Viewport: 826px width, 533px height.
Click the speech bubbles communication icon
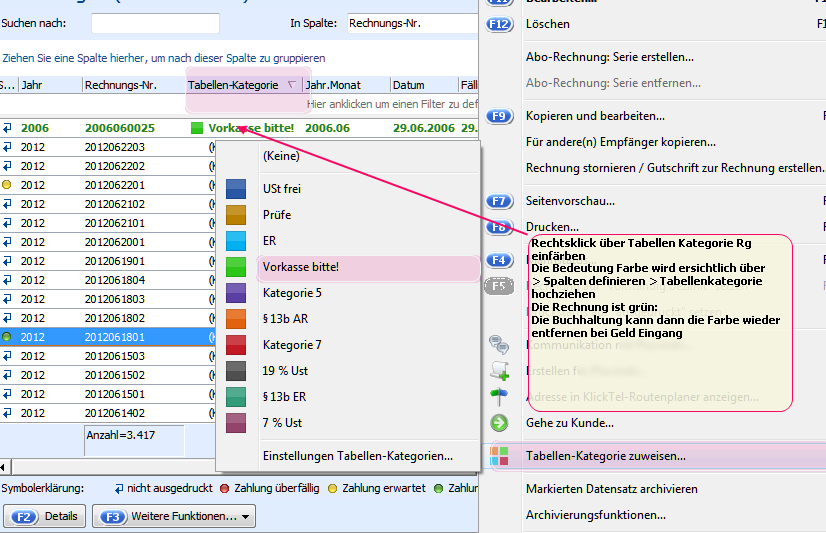[x=499, y=344]
